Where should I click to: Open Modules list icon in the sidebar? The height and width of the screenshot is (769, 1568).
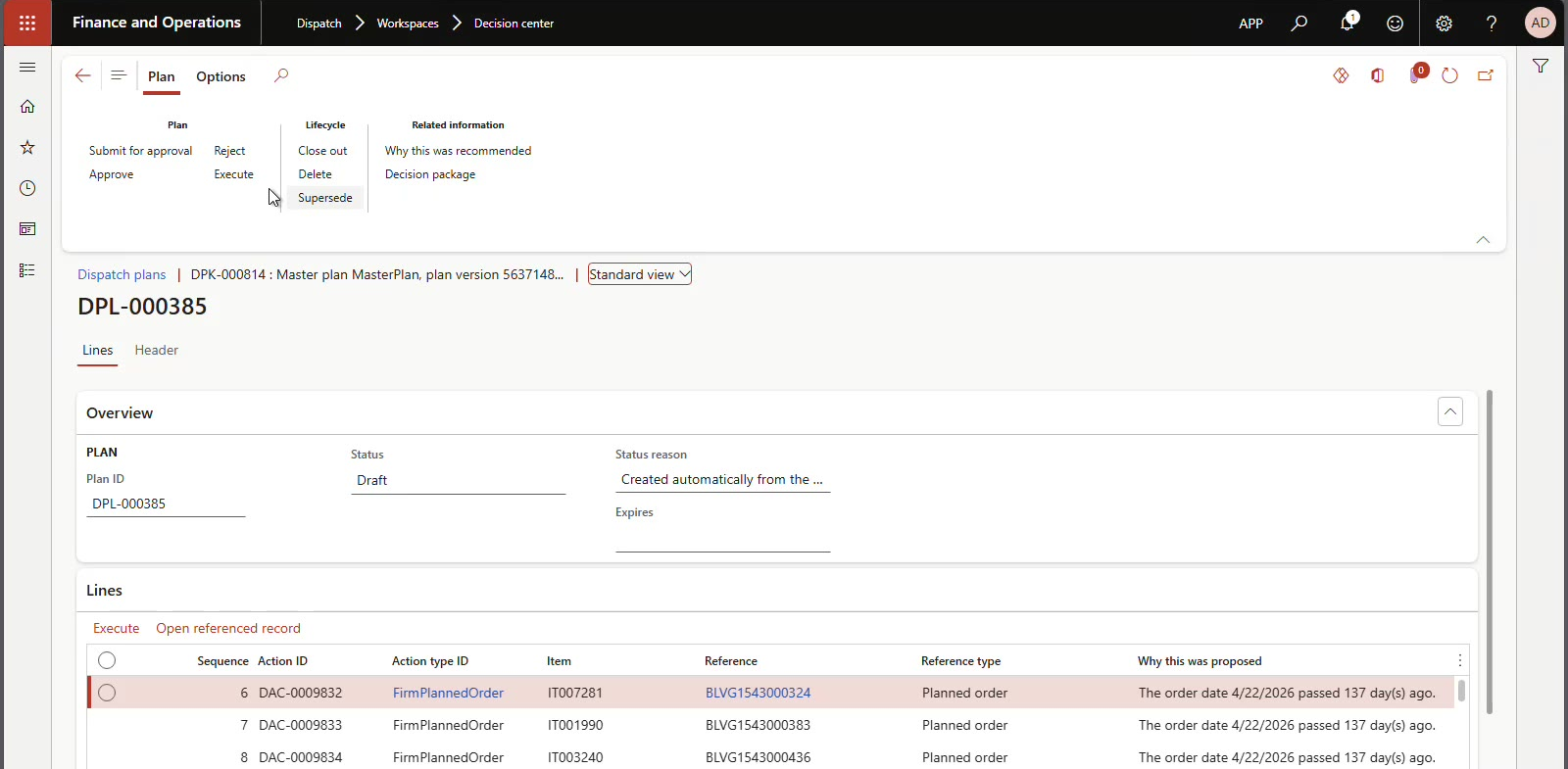pos(27,270)
